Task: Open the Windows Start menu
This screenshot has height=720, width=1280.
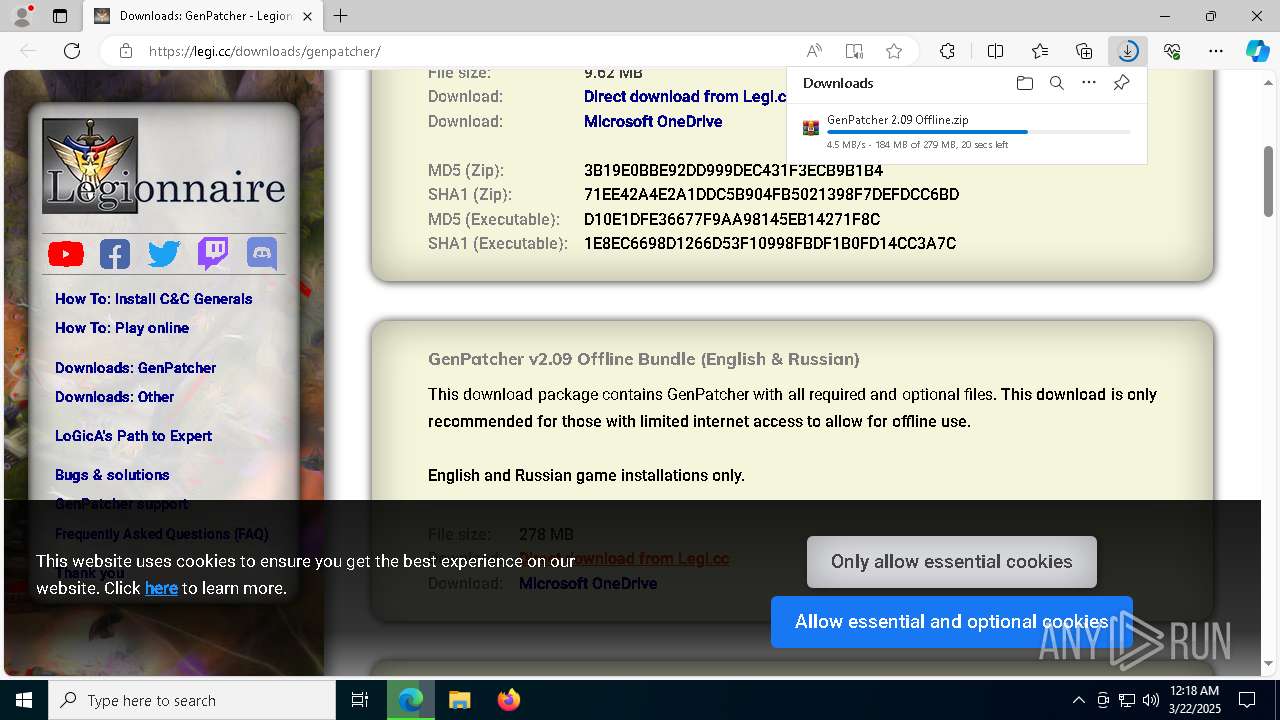Action: pyautogui.click(x=24, y=700)
